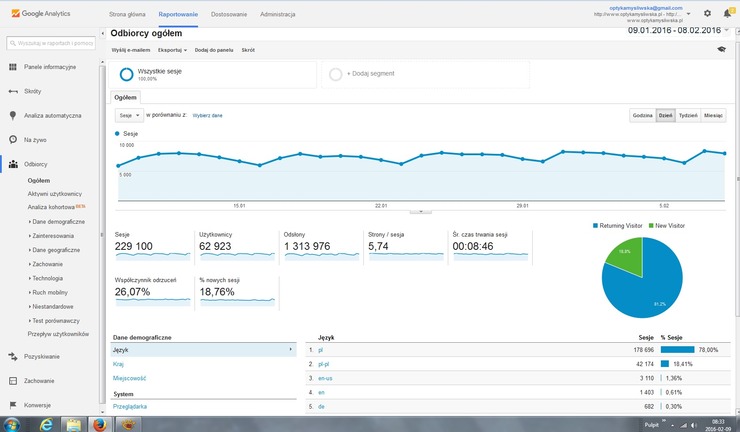Open the file explorer taskbar icon
This screenshot has width=740, height=432.
(x=73, y=424)
